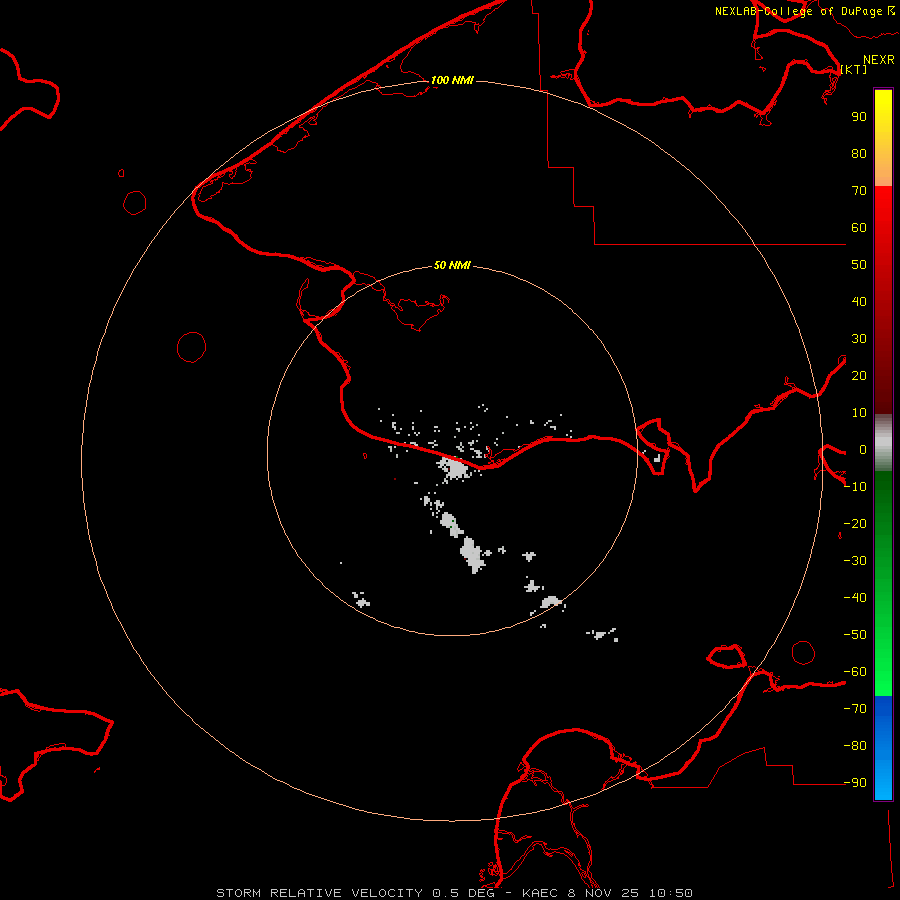Click the "NEXLAB-College of DuPage" credit text

[798, 11]
